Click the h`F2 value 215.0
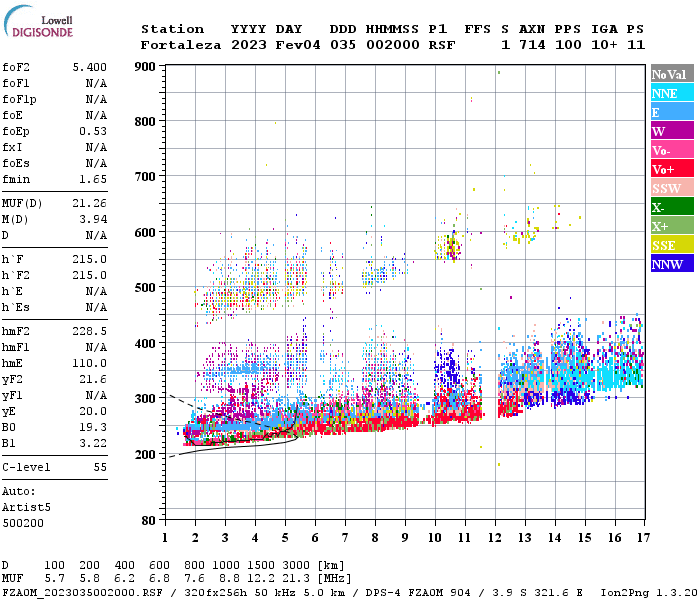 90,275
